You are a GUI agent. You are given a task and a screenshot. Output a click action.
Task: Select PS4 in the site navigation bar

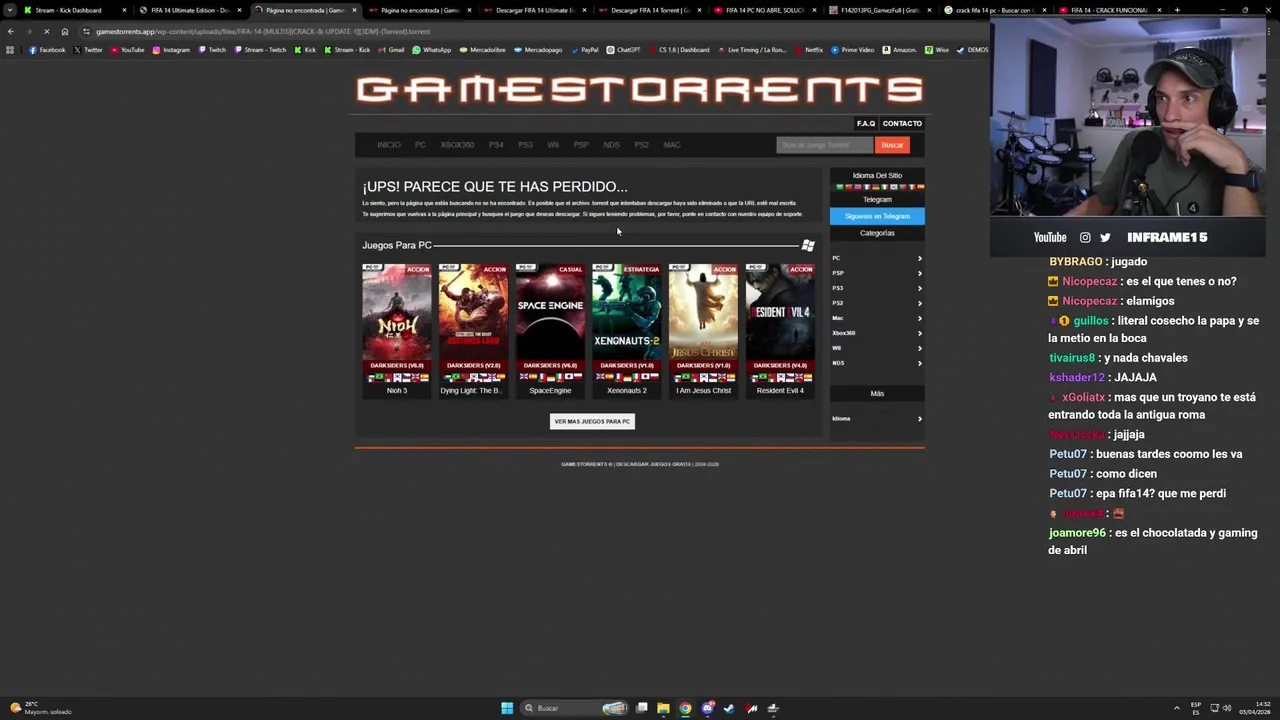[496, 145]
